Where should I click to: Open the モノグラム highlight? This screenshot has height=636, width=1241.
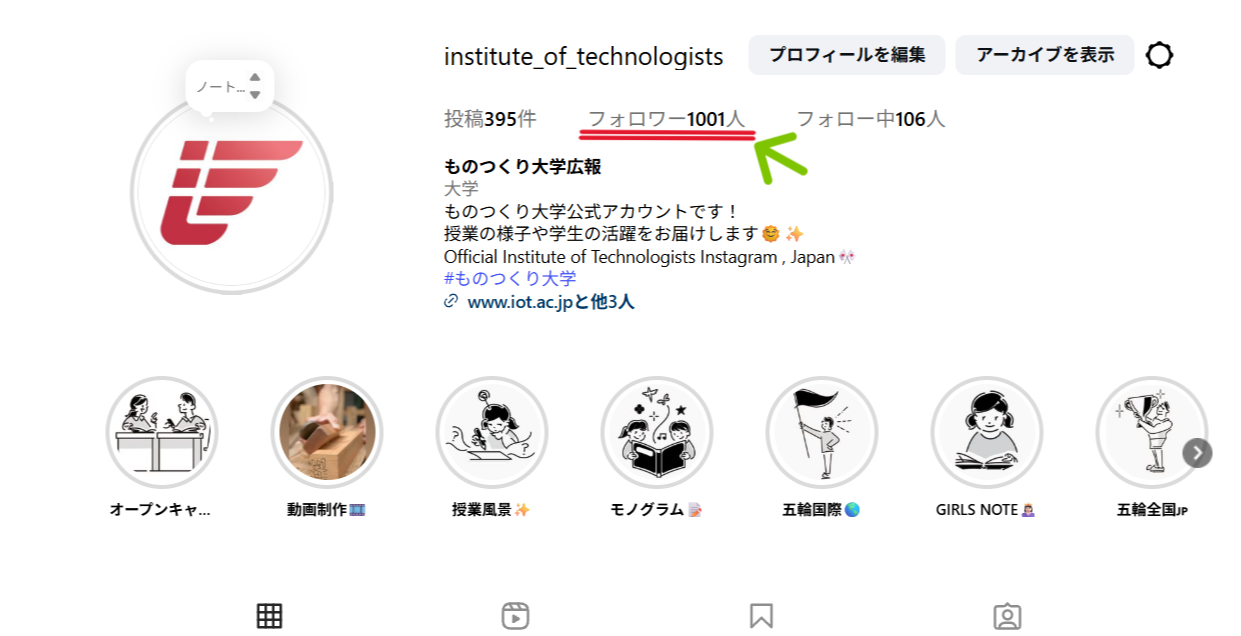[x=657, y=432]
